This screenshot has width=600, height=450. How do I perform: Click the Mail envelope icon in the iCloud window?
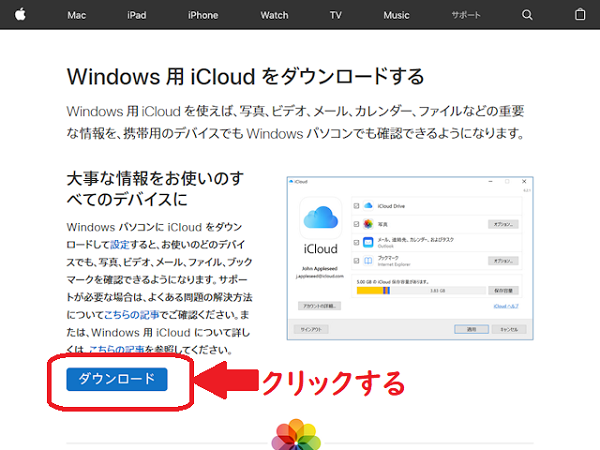(x=368, y=242)
